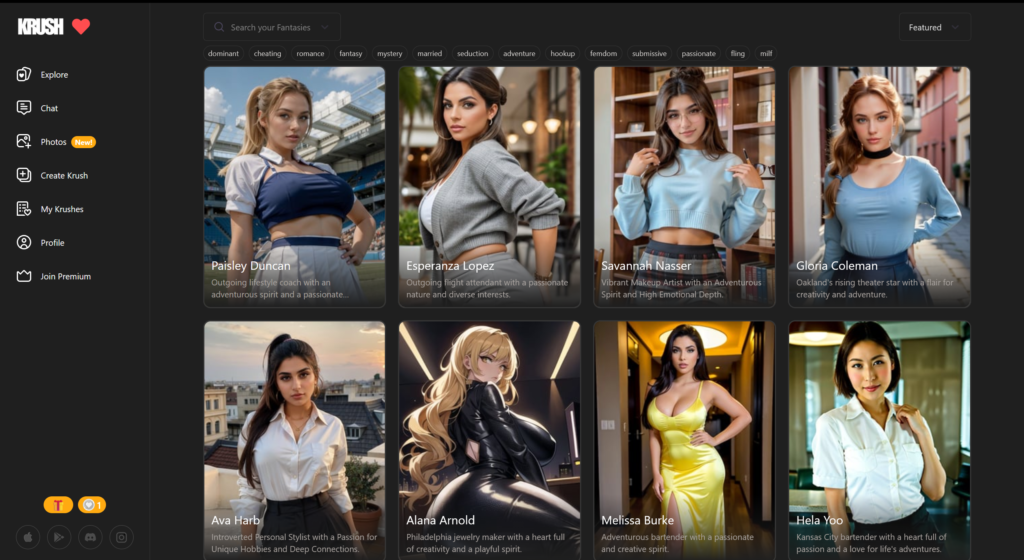Image resolution: width=1024 pixels, height=560 pixels.
Task: Select the submissive tag chip
Action: [x=649, y=54]
